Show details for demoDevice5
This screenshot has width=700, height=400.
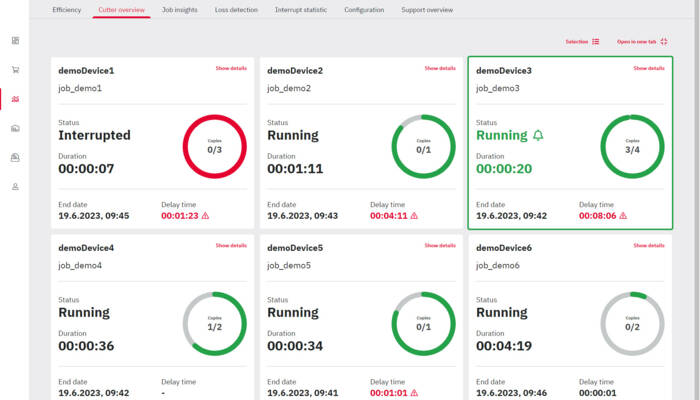440,246
